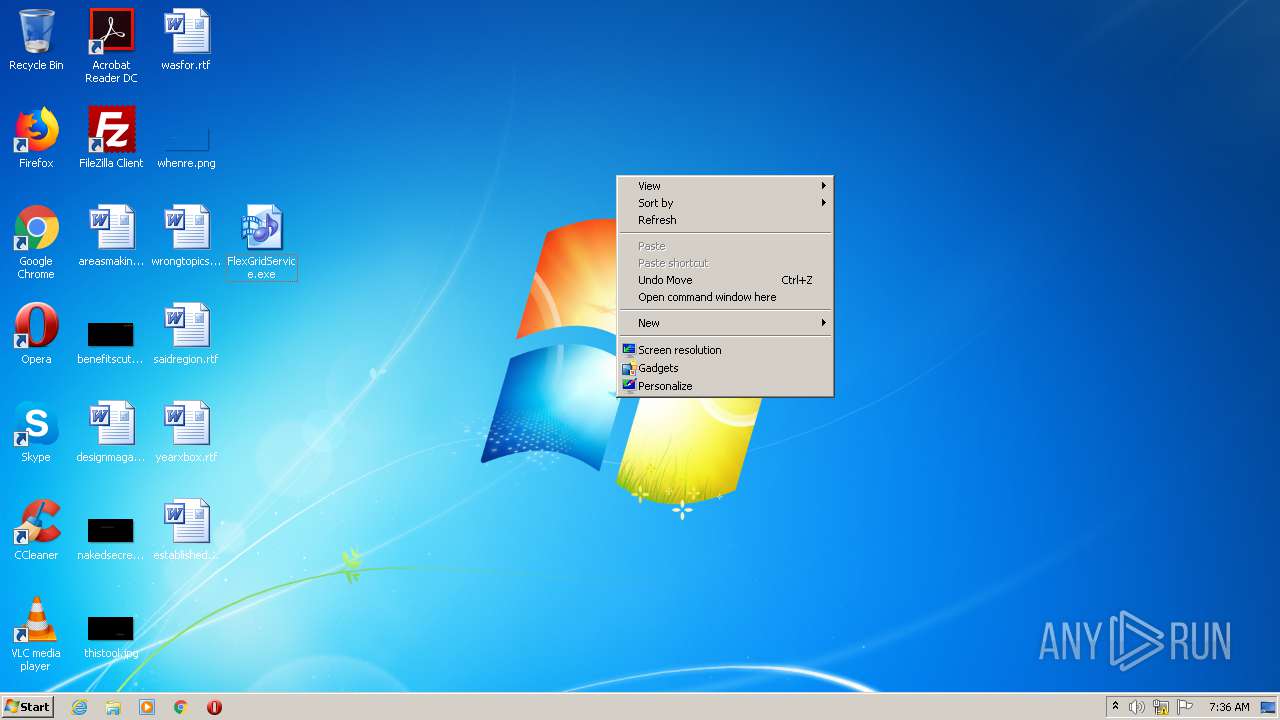Open Google Chrome desktop shortcut
The height and width of the screenshot is (720, 1280).
pos(36,242)
